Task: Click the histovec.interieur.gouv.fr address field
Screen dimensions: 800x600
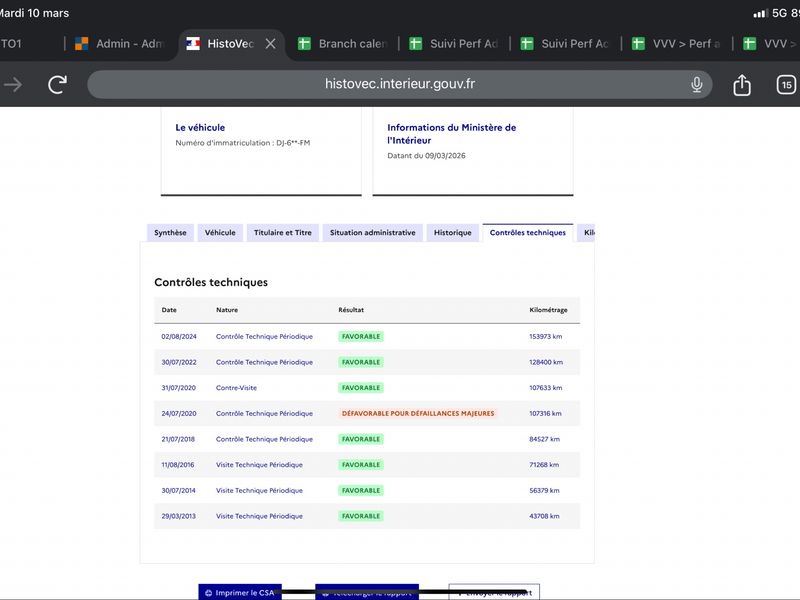Action: (x=399, y=84)
